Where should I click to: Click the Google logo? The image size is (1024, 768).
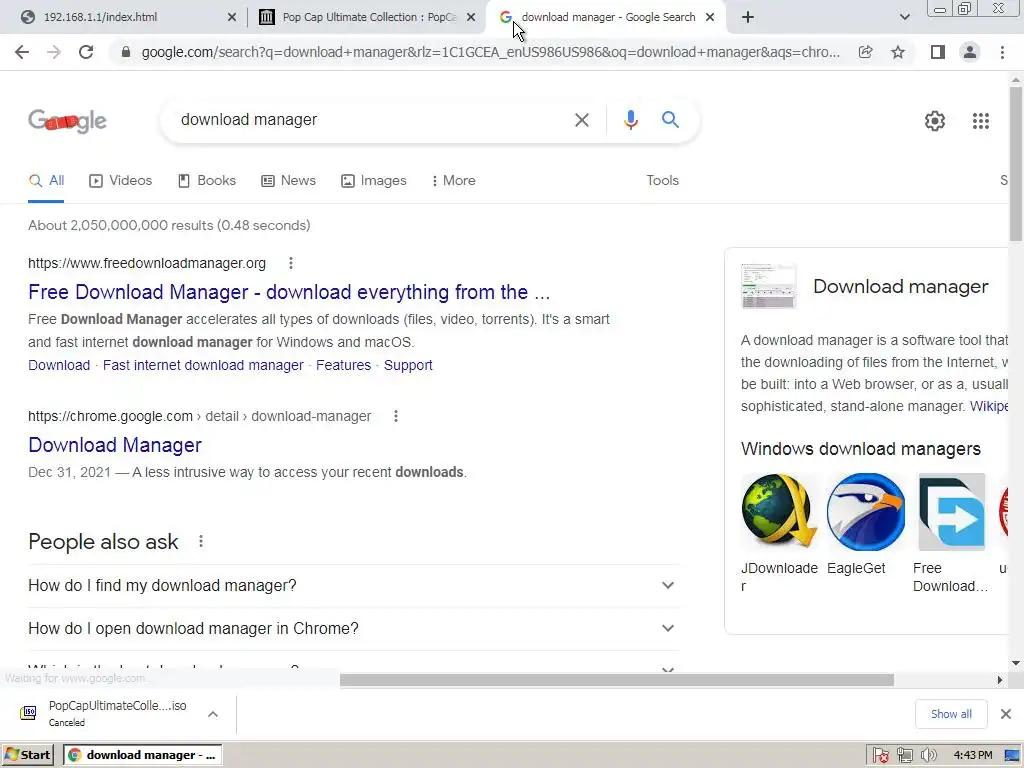[x=67, y=121]
